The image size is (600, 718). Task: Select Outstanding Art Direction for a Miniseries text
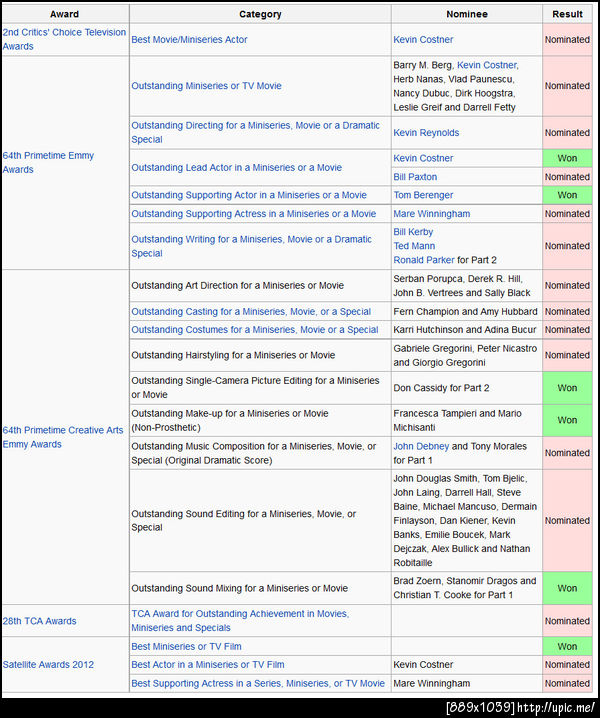(x=237, y=286)
